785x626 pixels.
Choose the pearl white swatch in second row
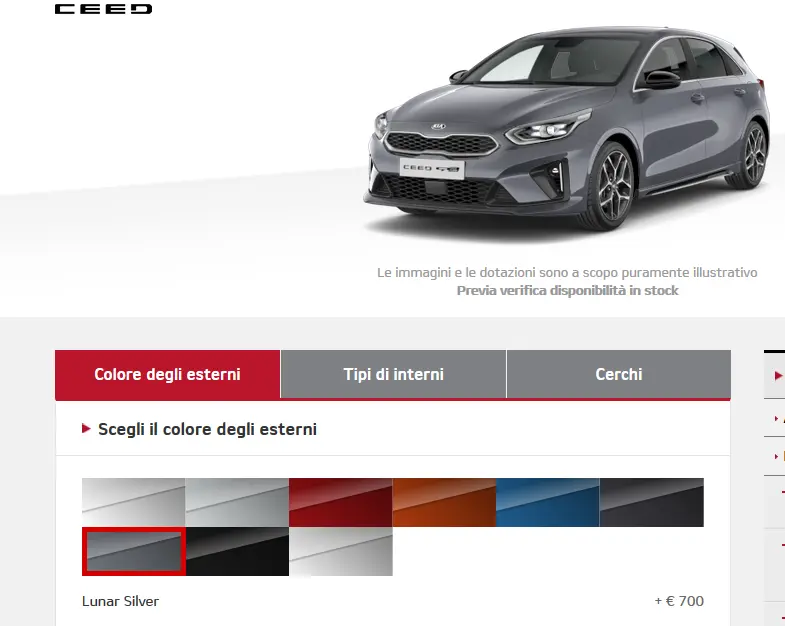click(x=341, y=551)
